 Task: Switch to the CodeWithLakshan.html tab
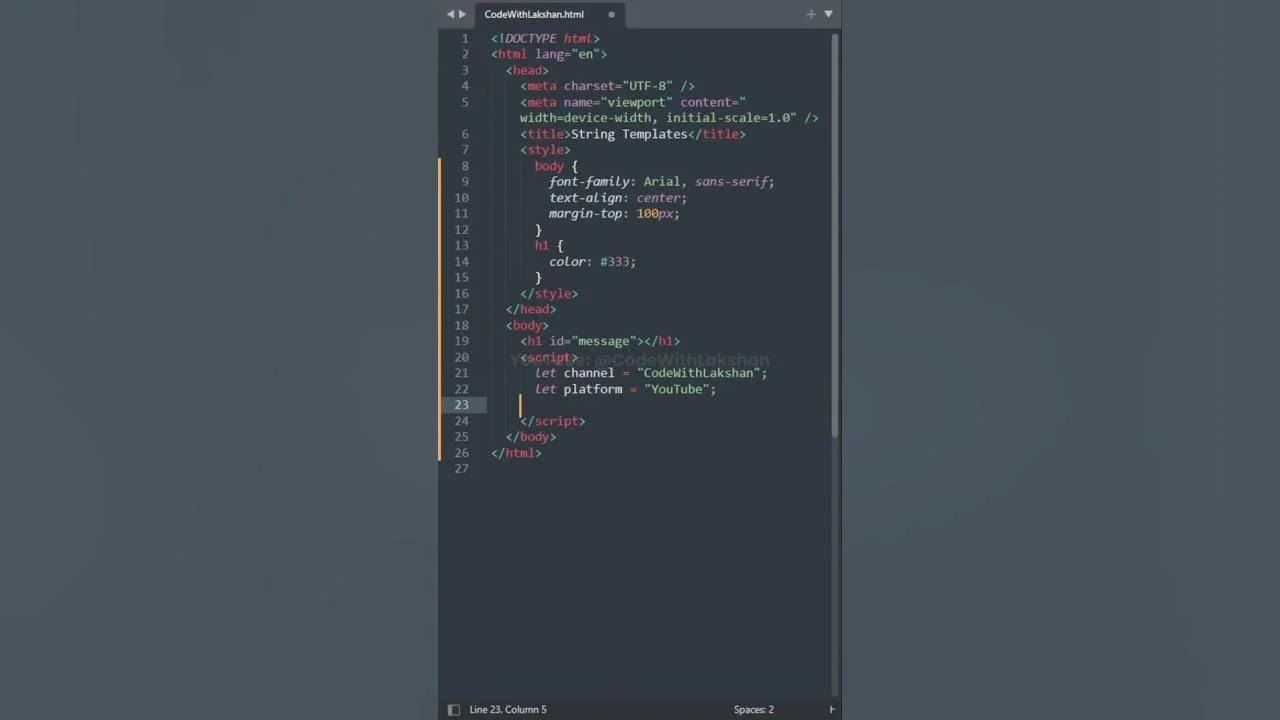pyautogui.click(x=533, y=14)
